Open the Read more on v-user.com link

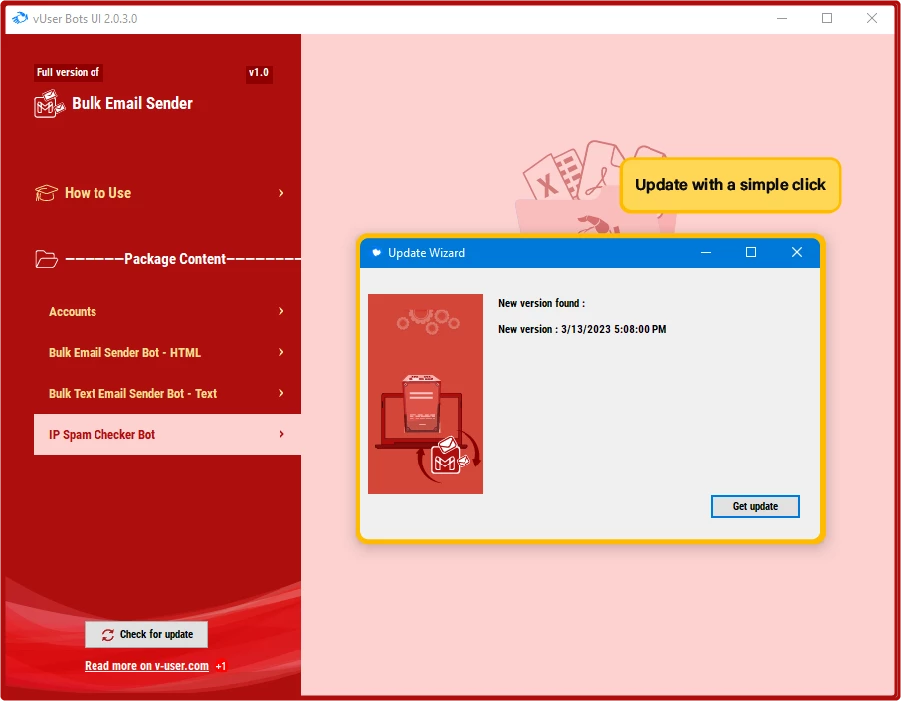coord(147,666)
